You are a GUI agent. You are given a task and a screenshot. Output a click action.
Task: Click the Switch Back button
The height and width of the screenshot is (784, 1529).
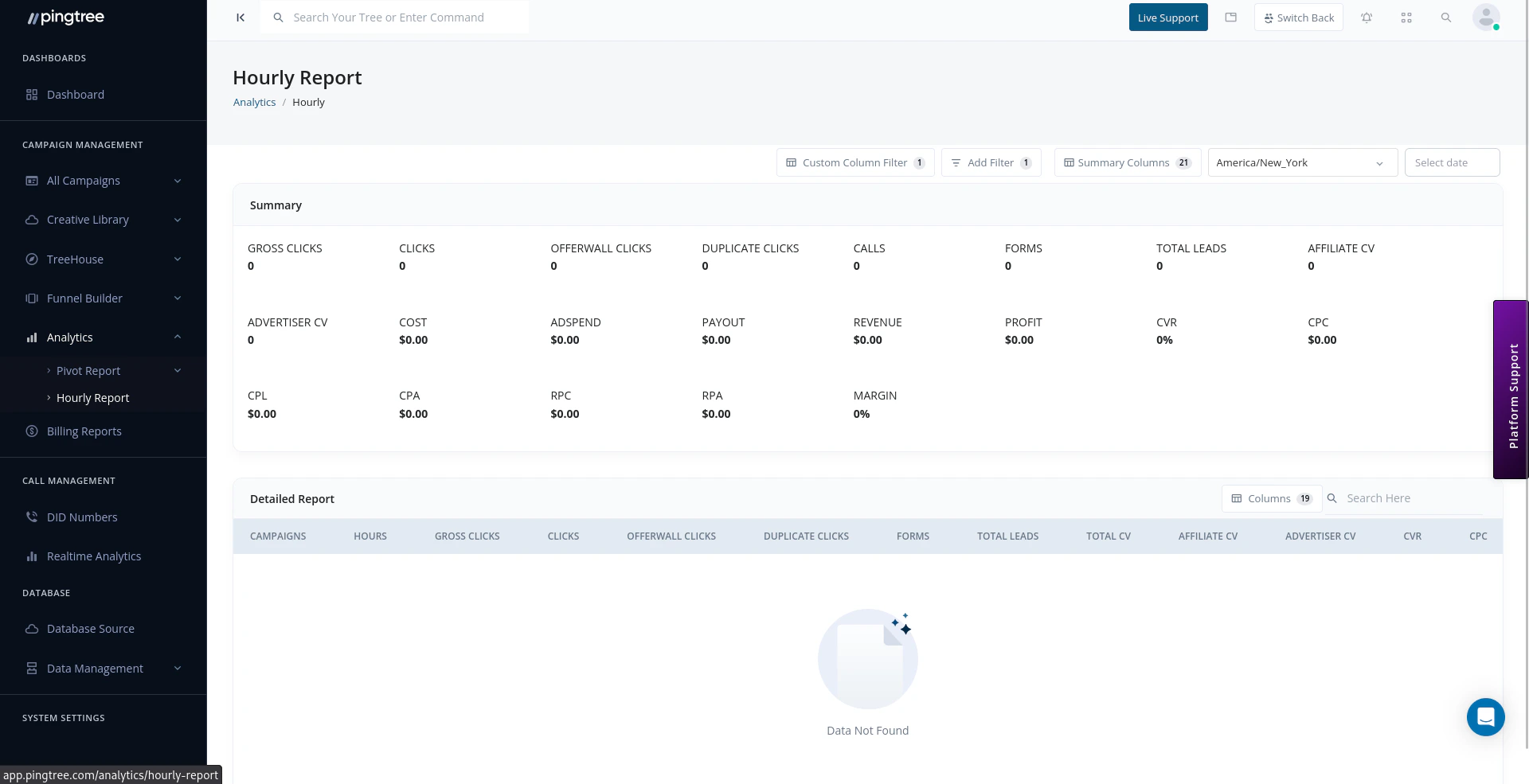pos(1298,17)
